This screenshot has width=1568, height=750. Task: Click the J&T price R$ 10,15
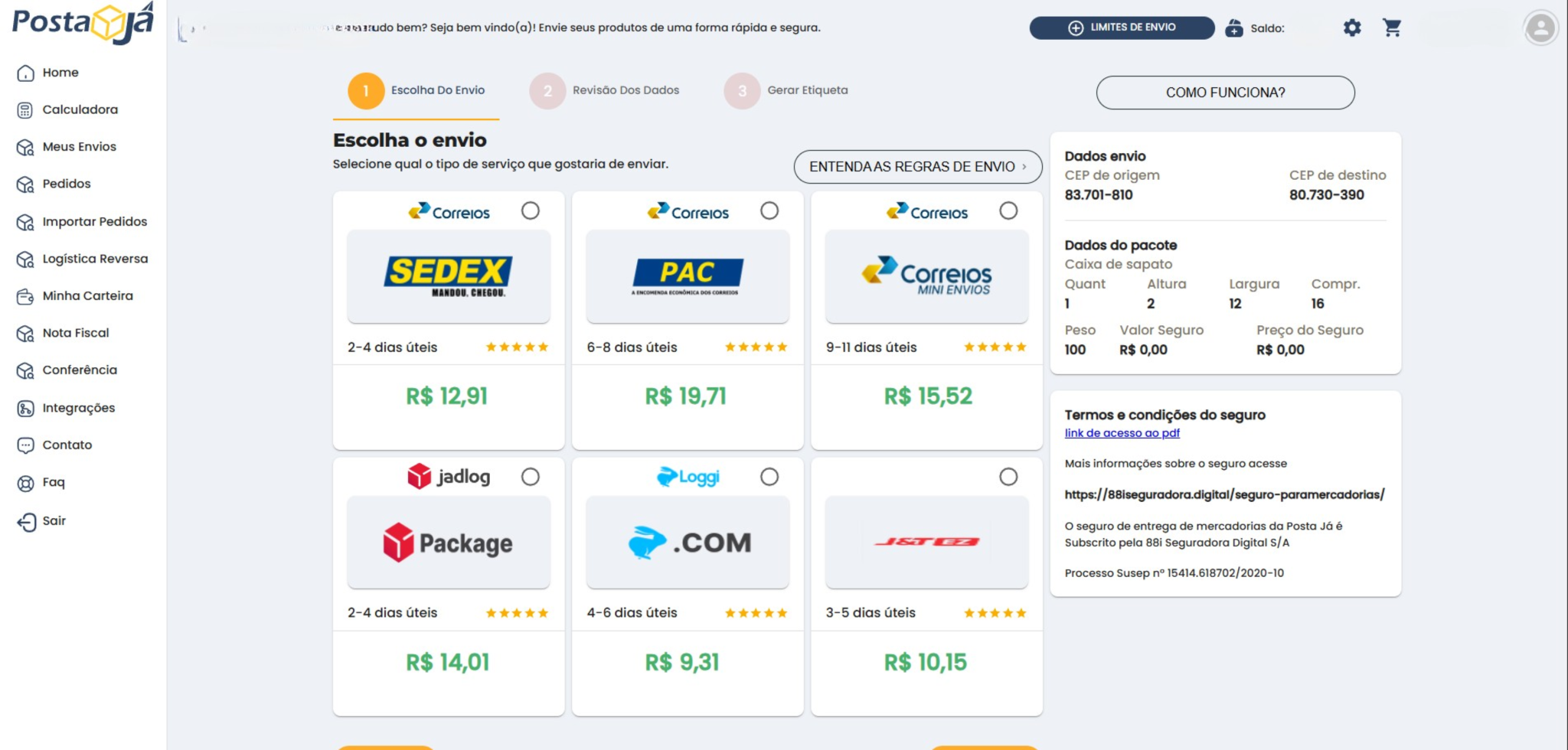(x=926, y=663)
